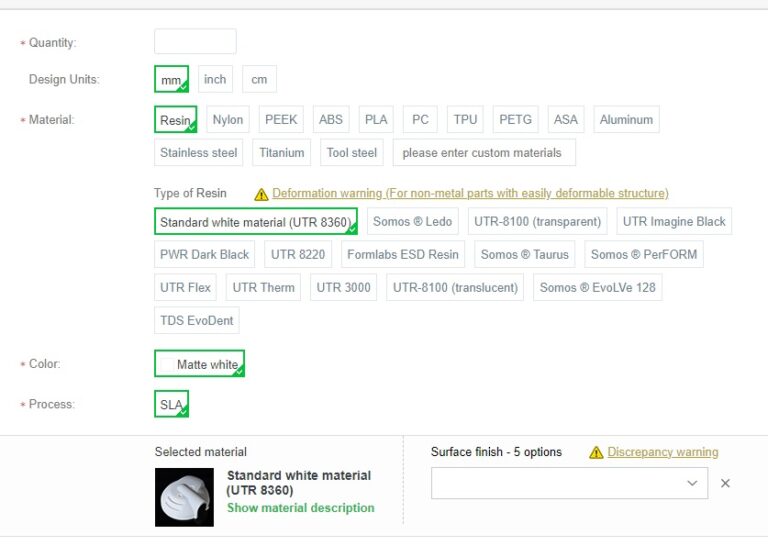Open the Deformation warning link
This screenshot has width=768, height=557.
470,193
